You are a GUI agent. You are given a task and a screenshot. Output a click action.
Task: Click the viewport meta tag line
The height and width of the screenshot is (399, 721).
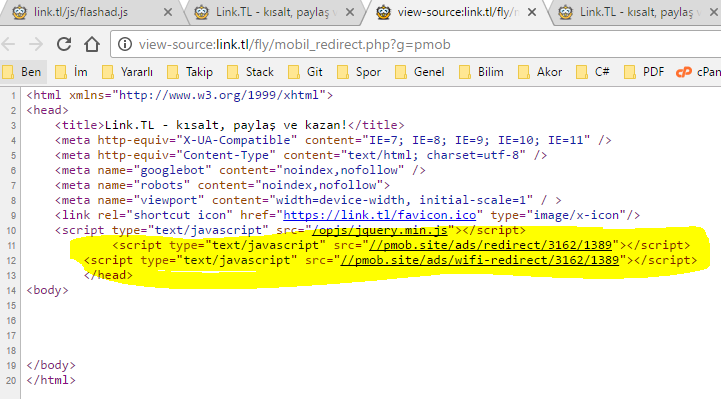pyautogui.click(x=308, y=200)
